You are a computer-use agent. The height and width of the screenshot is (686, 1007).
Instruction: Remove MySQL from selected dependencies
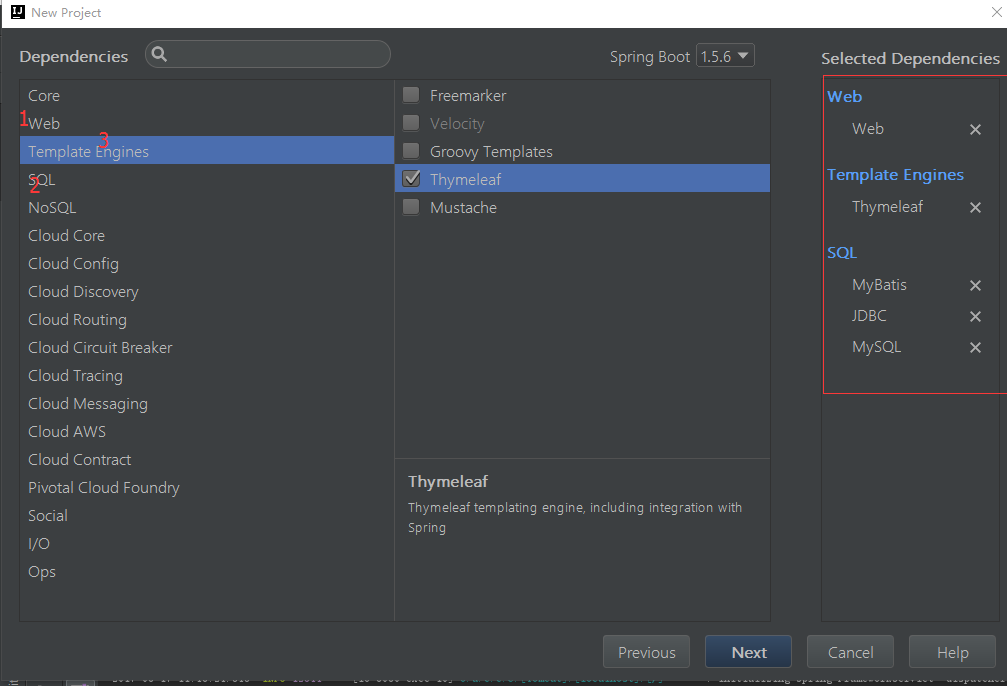tap(975, 347)
